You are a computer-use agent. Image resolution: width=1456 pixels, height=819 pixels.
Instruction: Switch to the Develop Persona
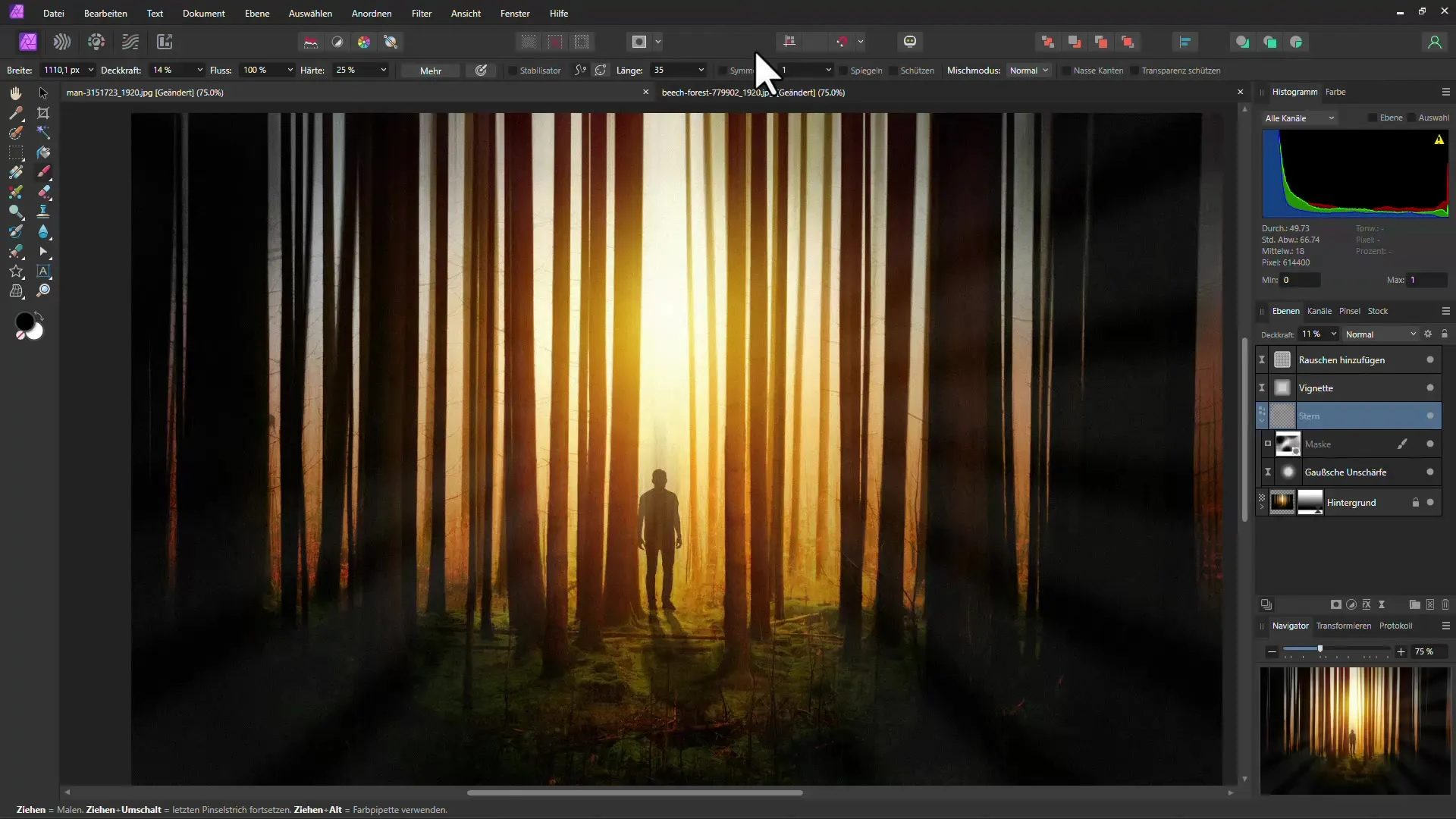(x=96, y=42)
